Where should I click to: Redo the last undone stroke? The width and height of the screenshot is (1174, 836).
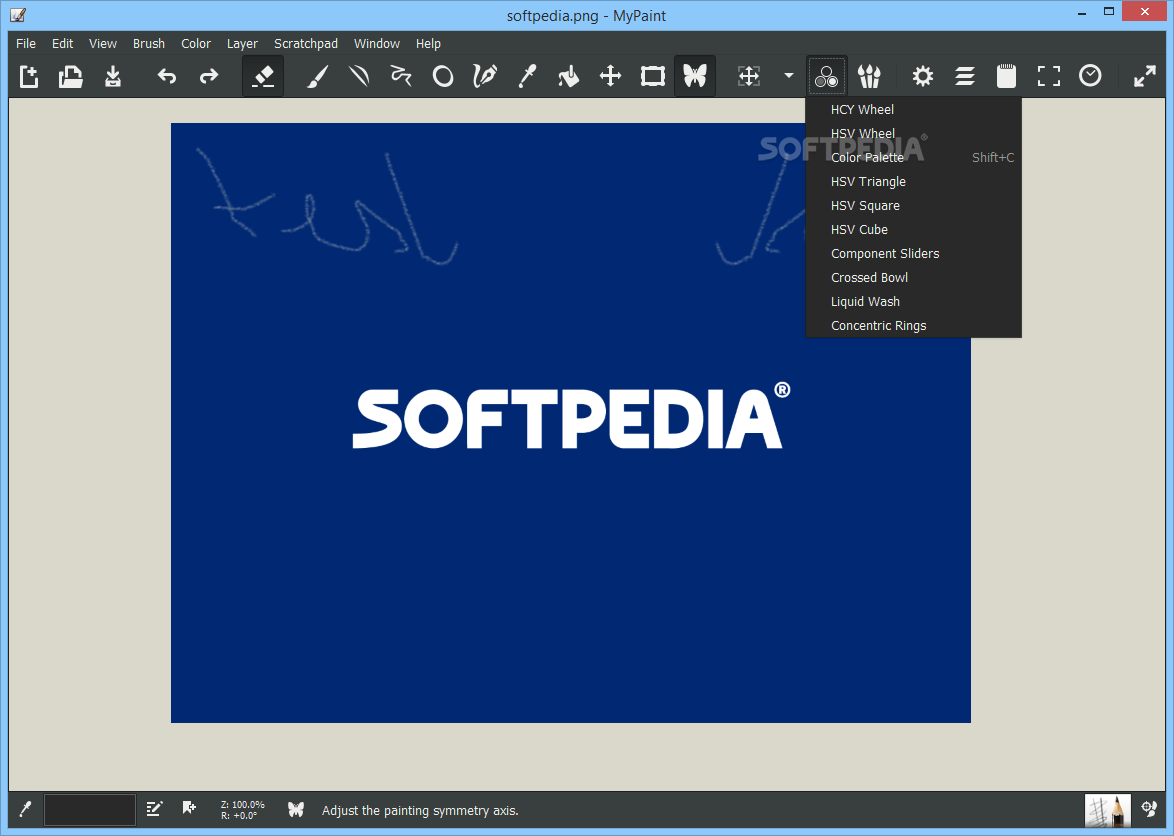(208, 76)
